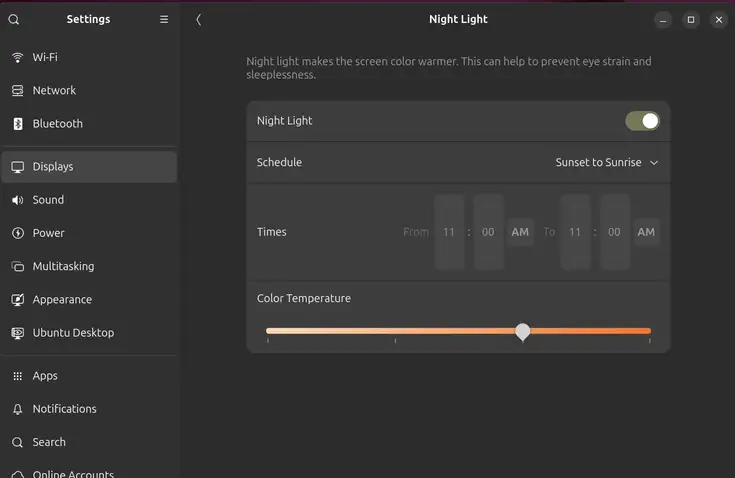This screenshot has height=478, width=735.
Task: Click the Apps grid icon
Action: [x=18, y=376]
